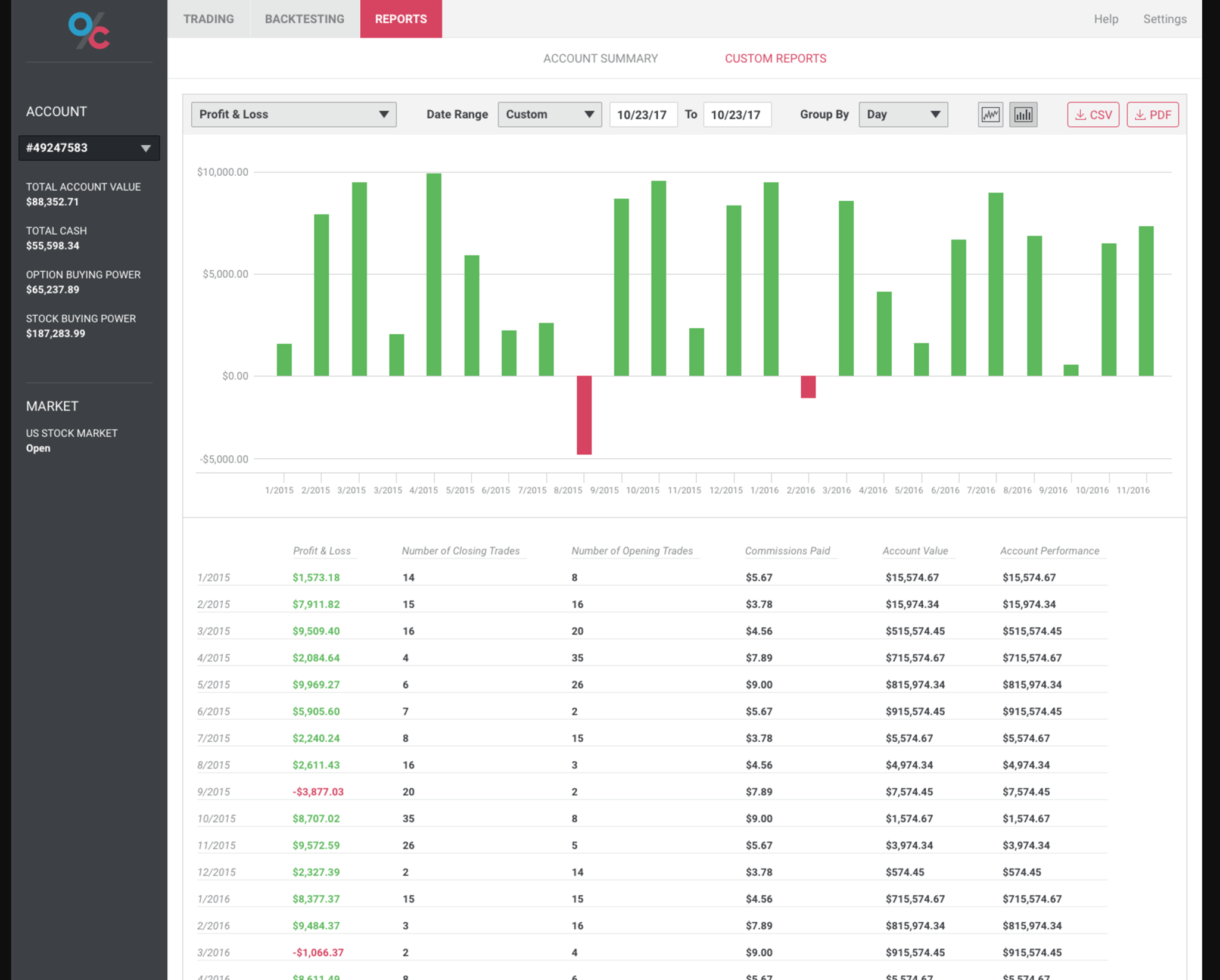Click the red 8/2015 loss bar
Screen dimensions: 1220x980
click(x=584, y=415)
